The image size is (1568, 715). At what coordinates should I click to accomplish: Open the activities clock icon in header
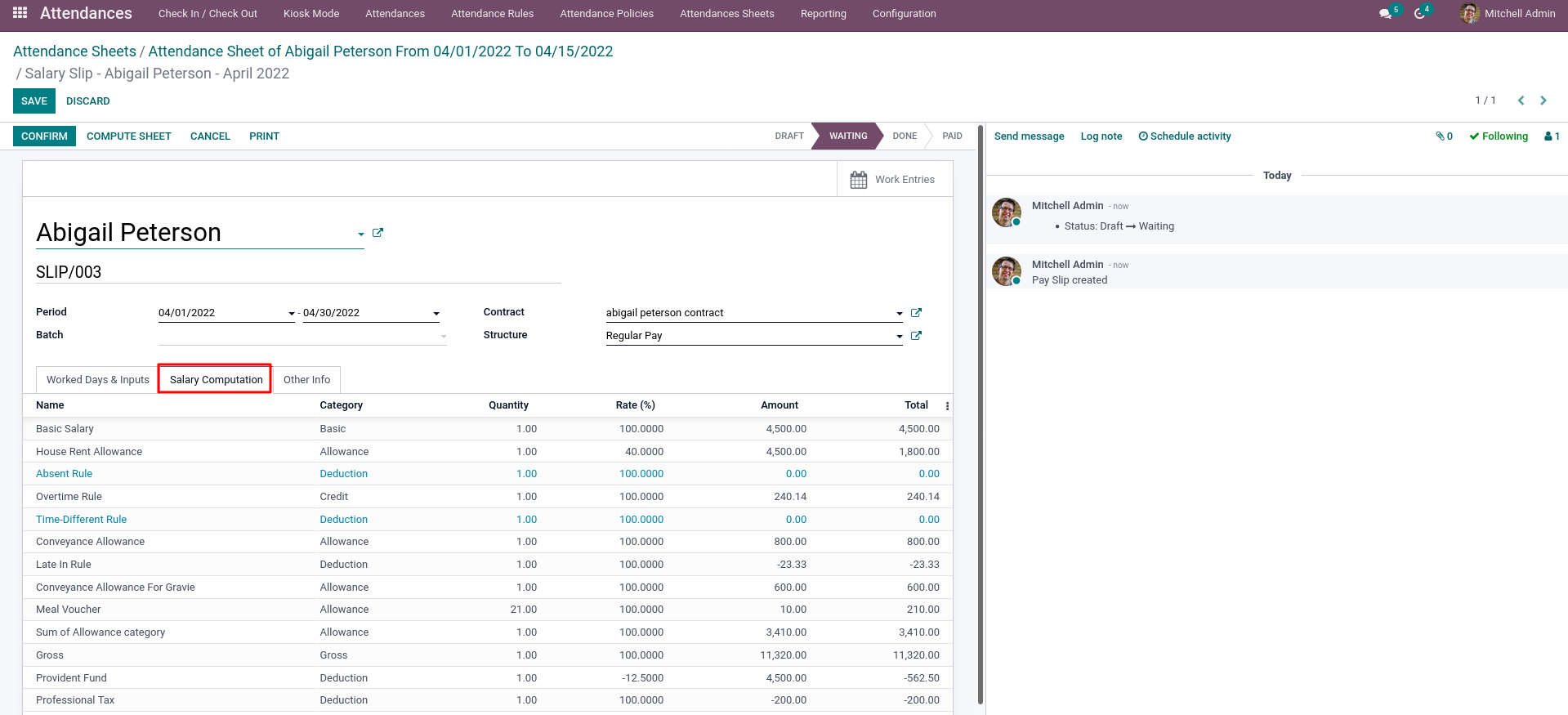click(1420, 14)
